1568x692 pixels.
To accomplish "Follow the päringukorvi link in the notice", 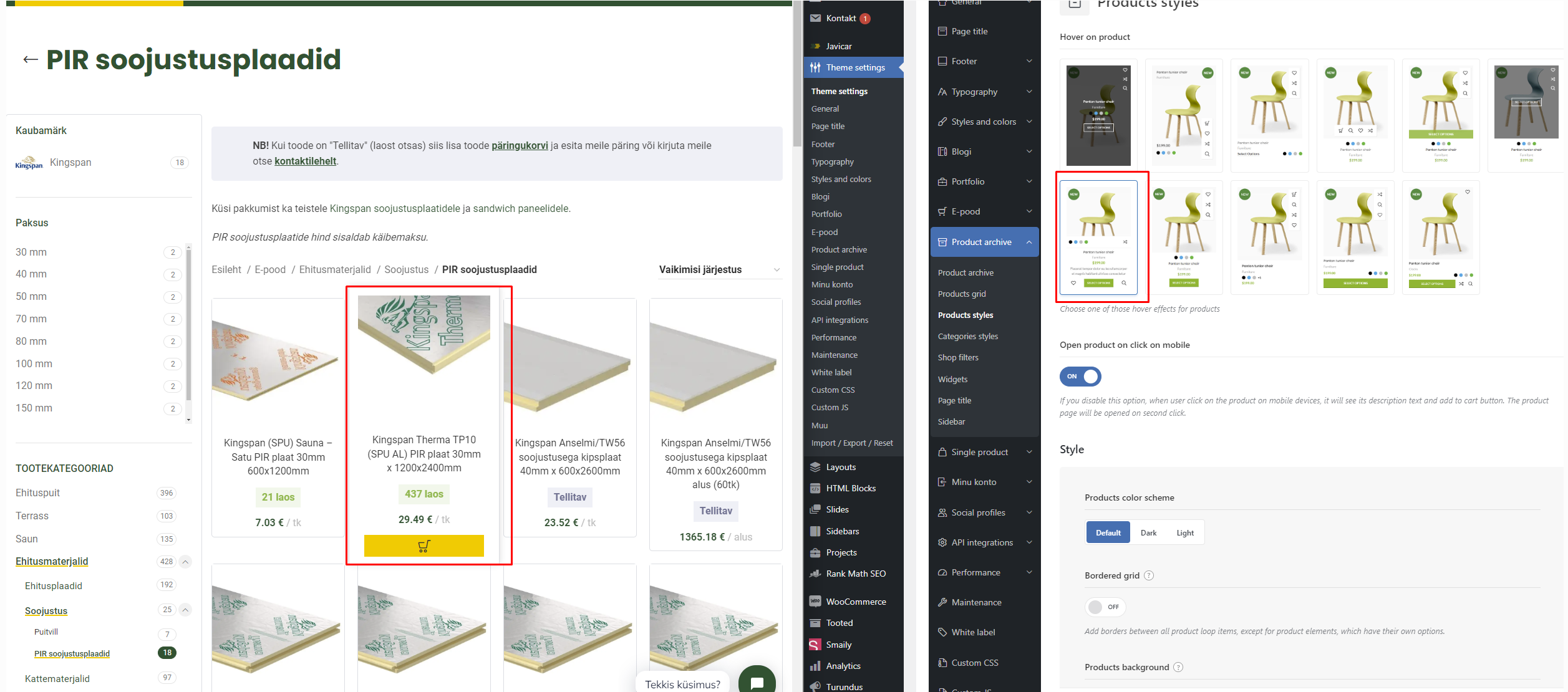I will tap(520, 145).
